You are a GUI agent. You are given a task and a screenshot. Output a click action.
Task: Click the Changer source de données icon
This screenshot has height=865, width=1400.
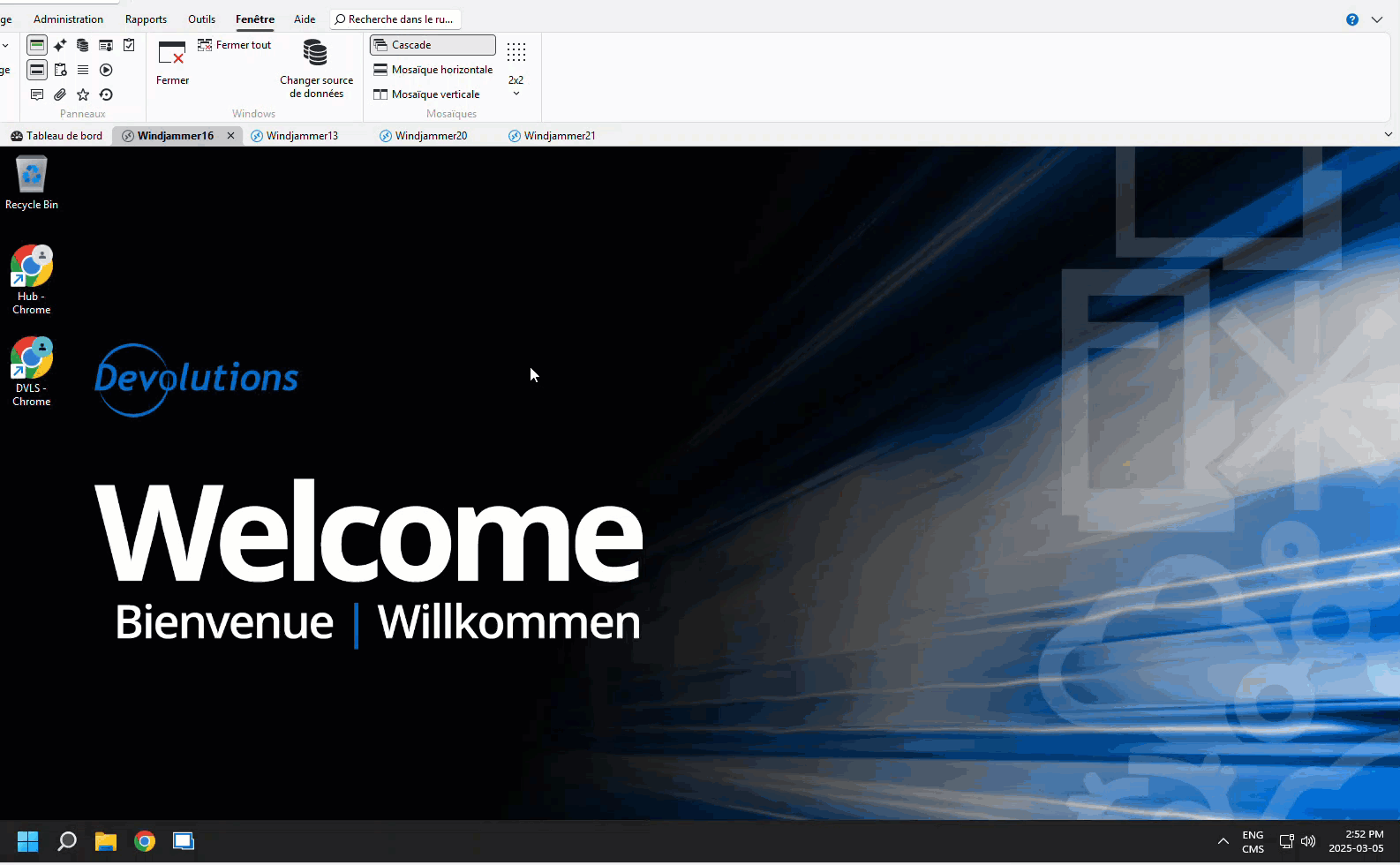pyautogui.click(x=315, y=54)
